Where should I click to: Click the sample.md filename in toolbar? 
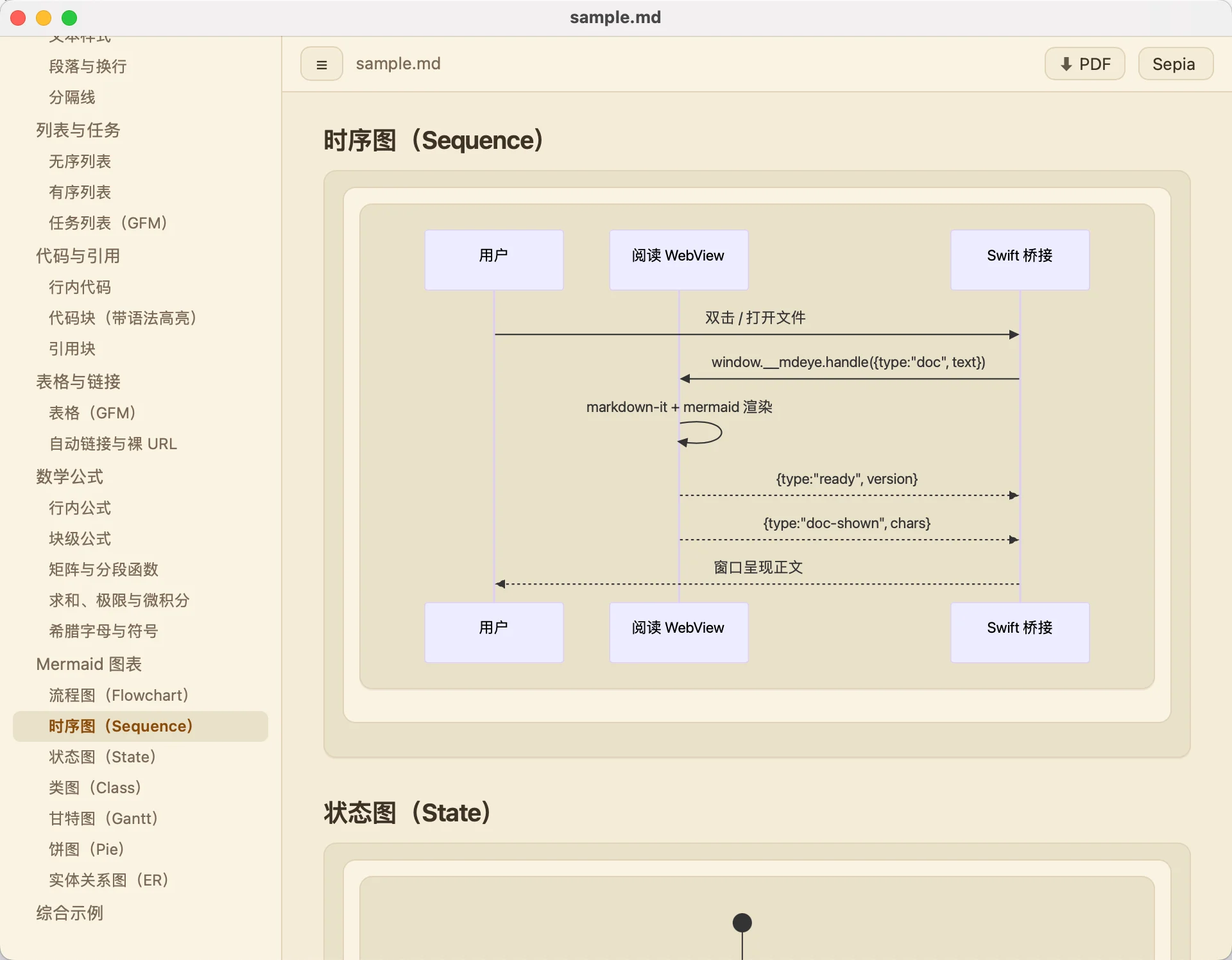[x=398, y=64]
